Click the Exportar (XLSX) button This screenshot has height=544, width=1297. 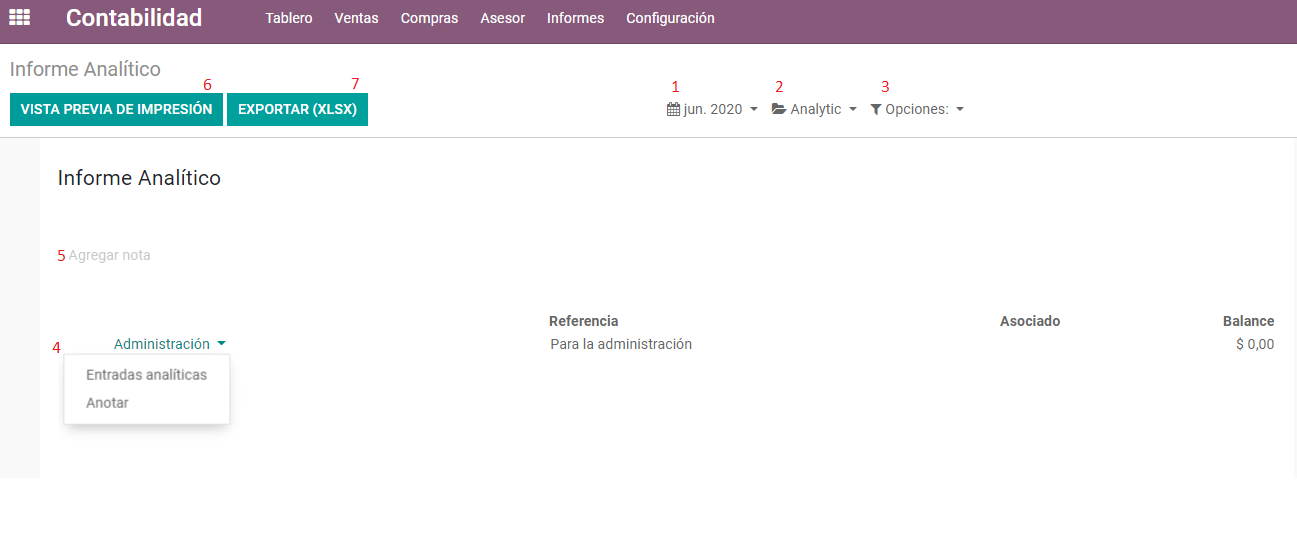(297, 109)
